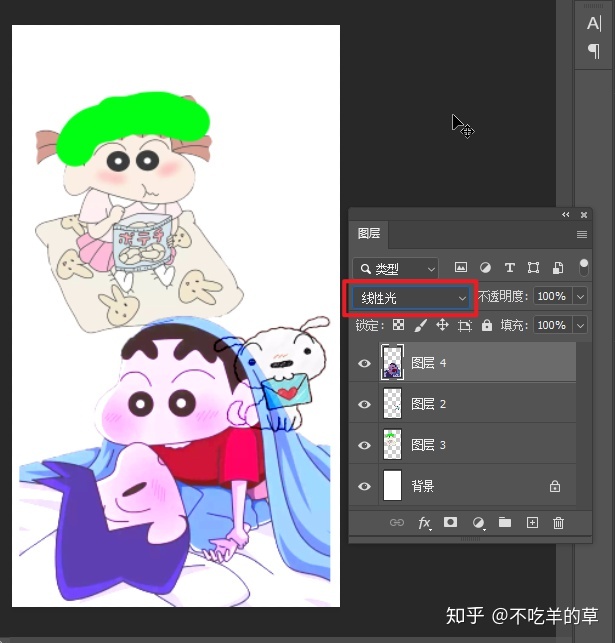Filter for smart object layers
This screenshot has height=643, width=615.
coord(558,268)
